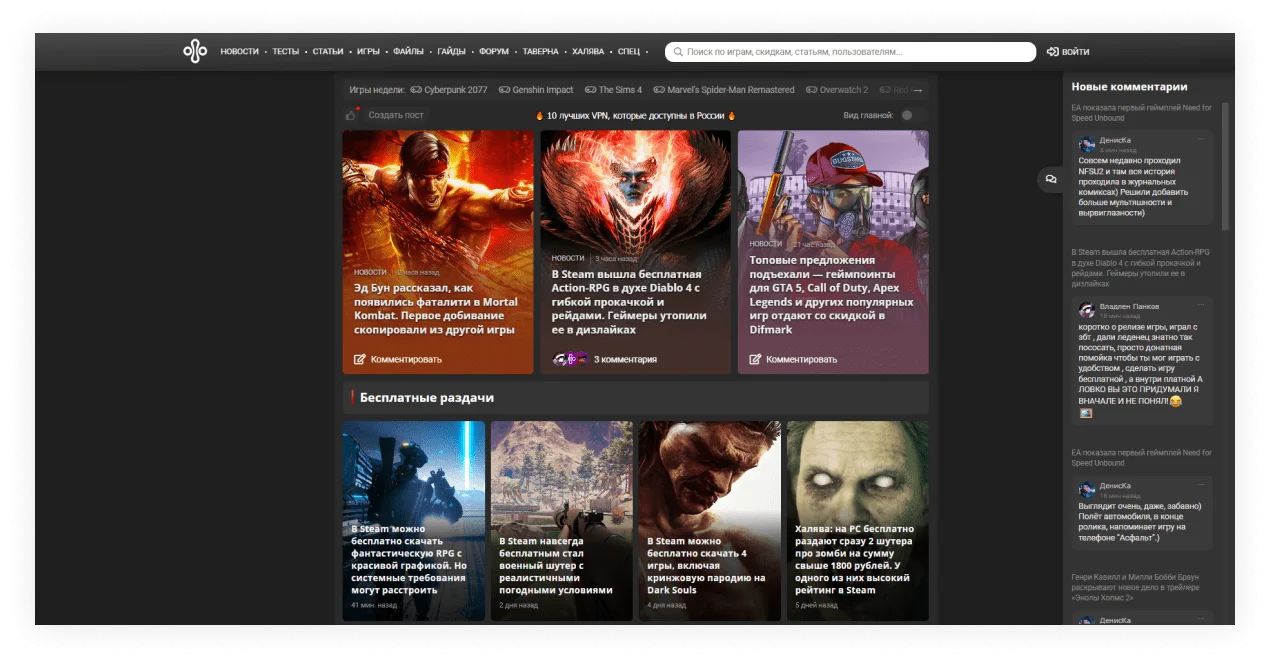Open the СПЕЦ menu
Screen dimensions: 1270x662
pos(629,51)
